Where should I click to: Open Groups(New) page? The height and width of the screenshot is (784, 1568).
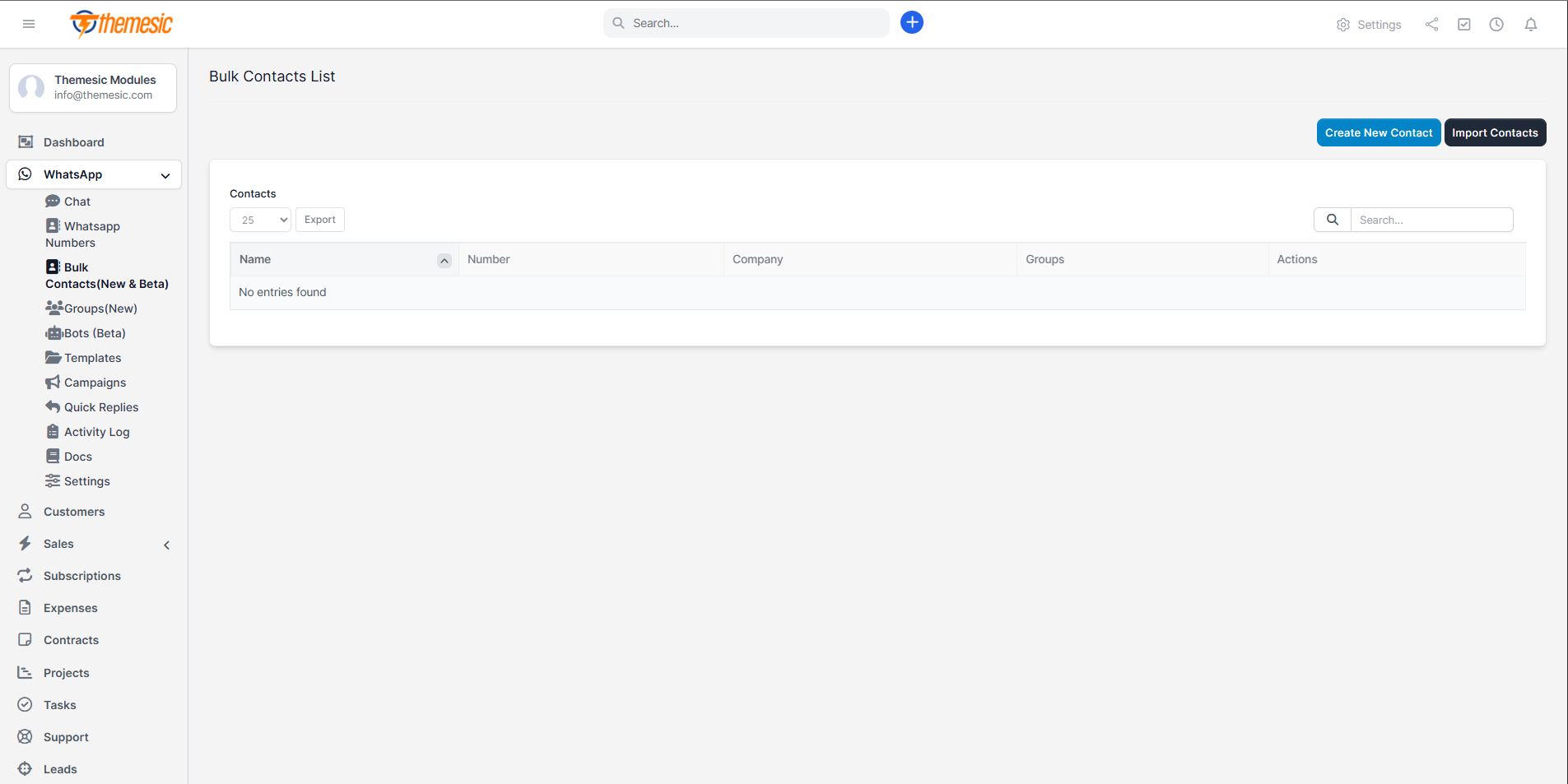91,308
